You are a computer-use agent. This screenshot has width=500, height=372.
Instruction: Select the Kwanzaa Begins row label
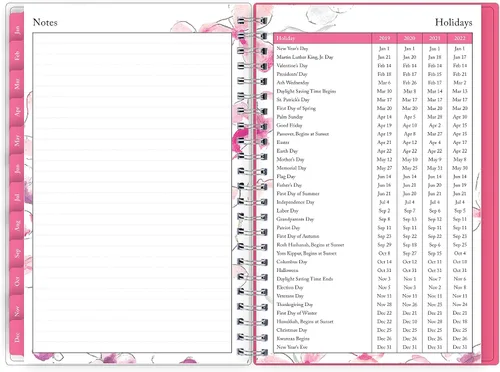coord(293,339)
